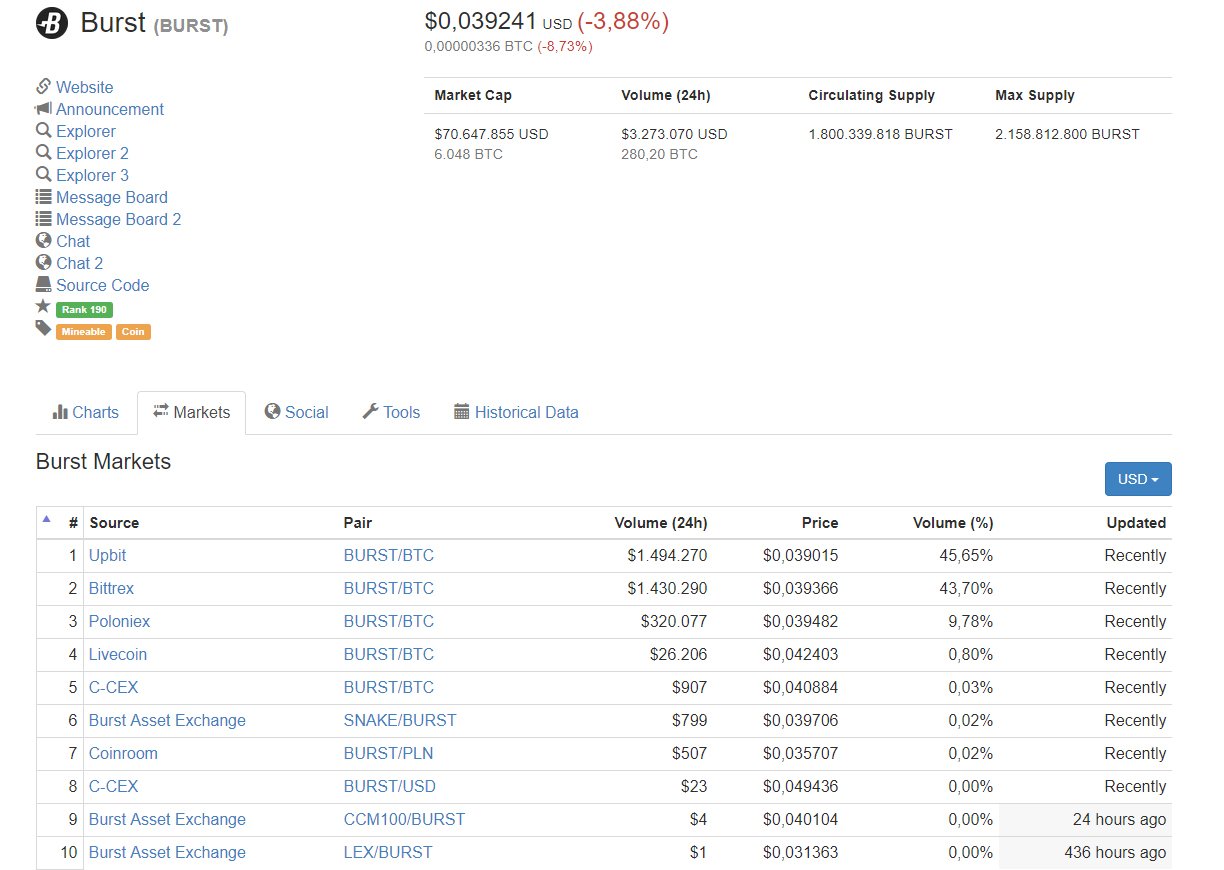Open the Announcement link
The image size is (1224, 870).
(x=110, y=109)
